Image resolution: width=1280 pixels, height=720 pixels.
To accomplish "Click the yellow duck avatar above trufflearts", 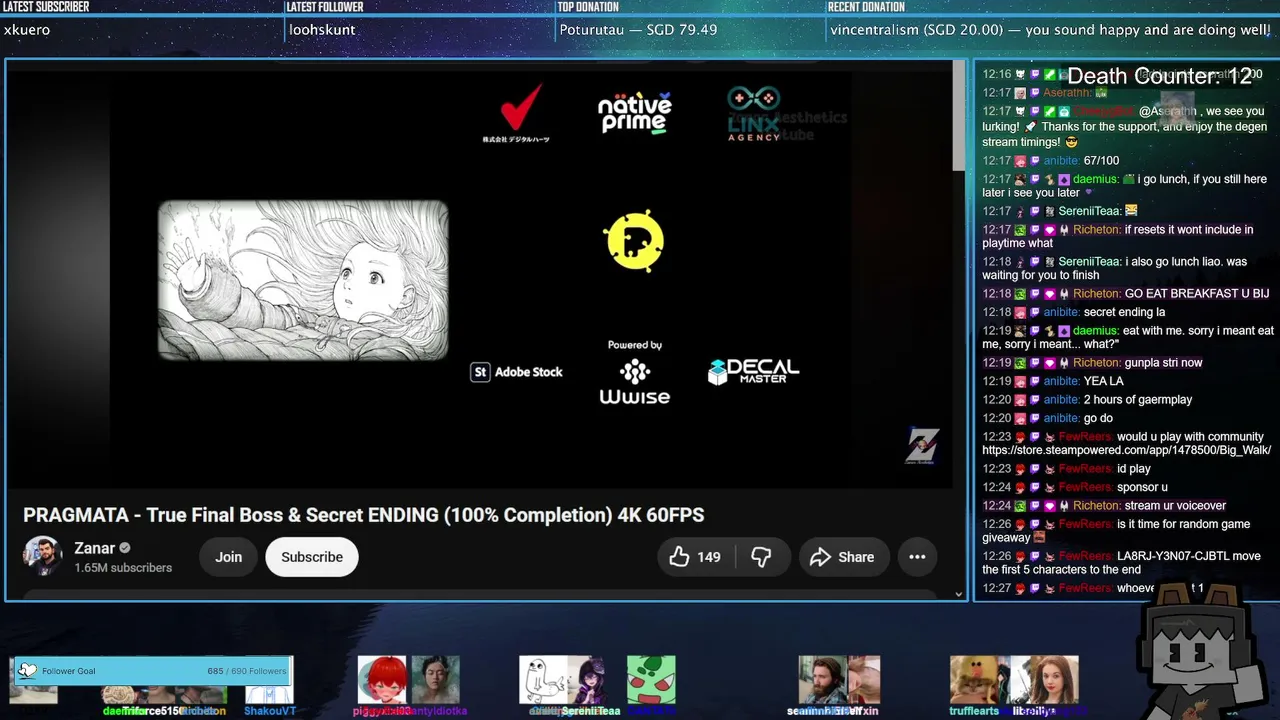I will [x=974, y=680].
